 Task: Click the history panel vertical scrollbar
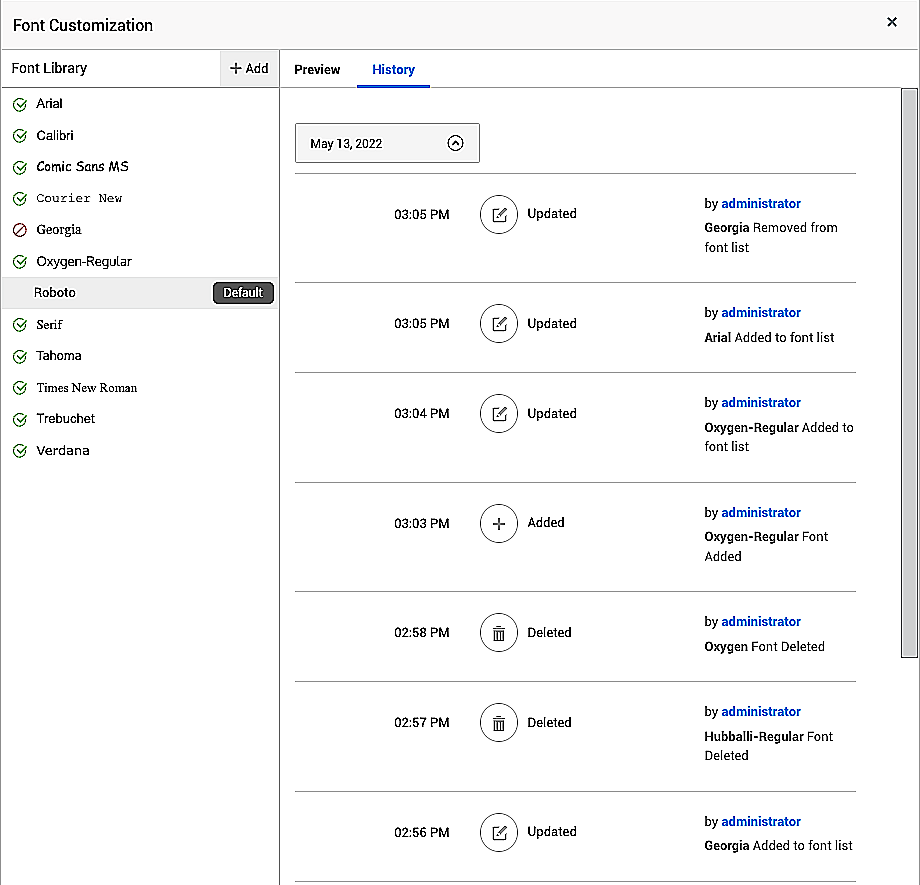pos(909,372)
